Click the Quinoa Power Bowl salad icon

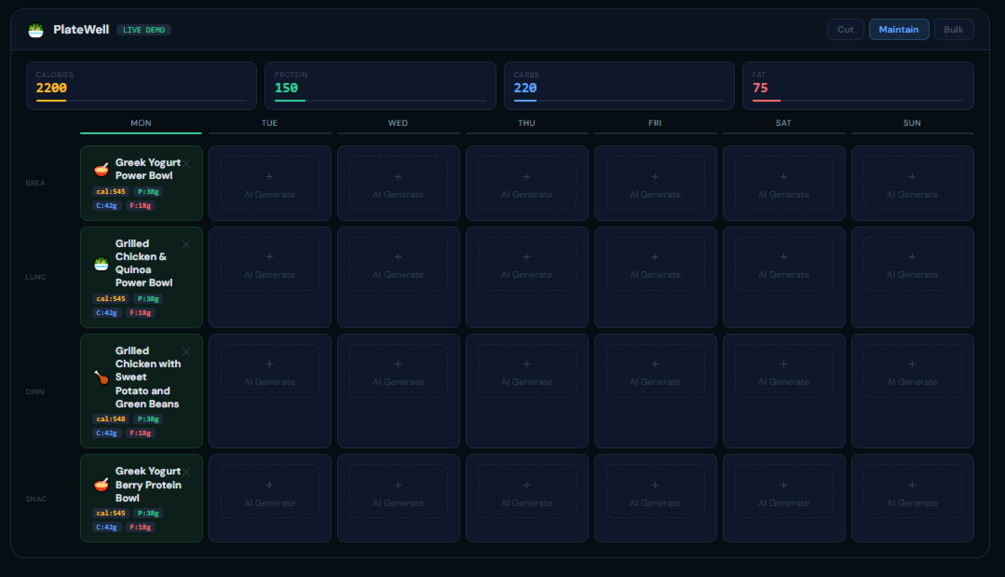101,263
